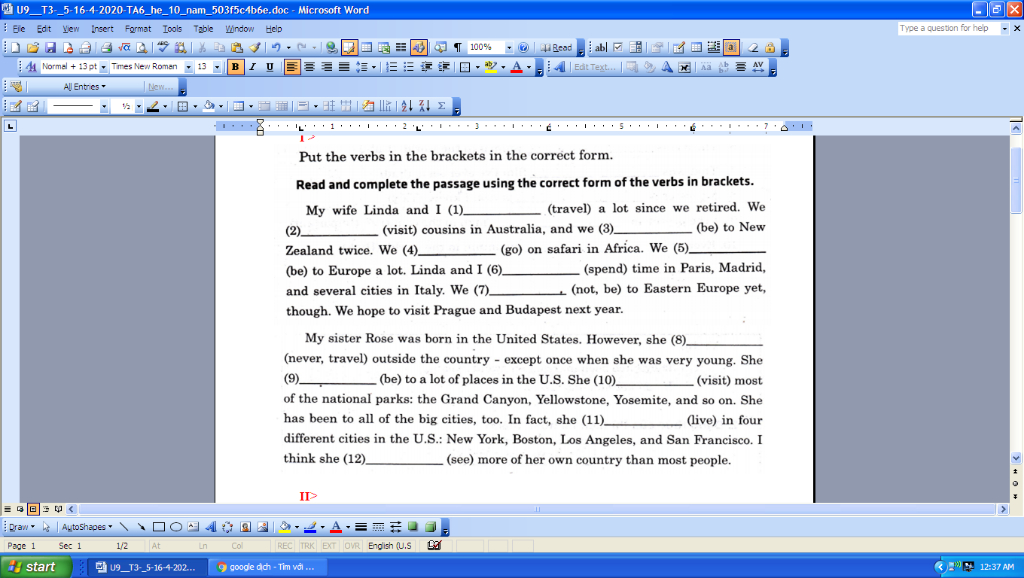The image size is (1024, 578).
Task: Click the U9__T3 Word taskbar button
Action: [149, 567]
